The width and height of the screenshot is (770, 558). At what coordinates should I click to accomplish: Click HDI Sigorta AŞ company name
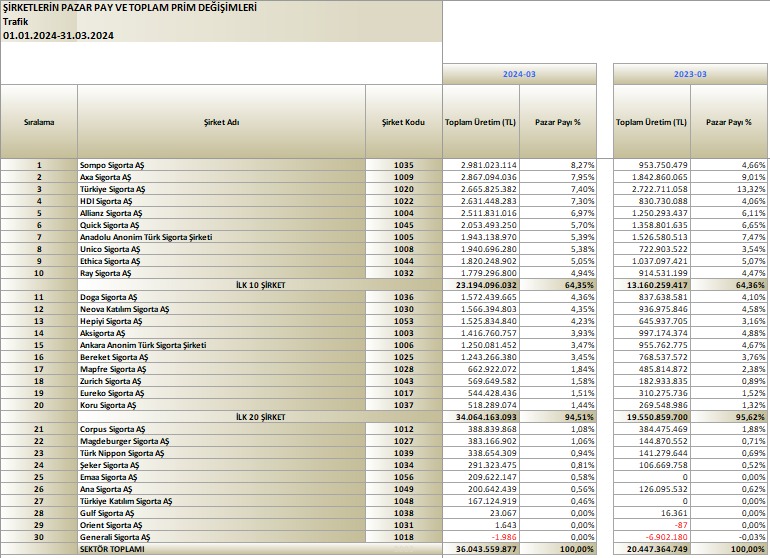click(x=221, y=201)
